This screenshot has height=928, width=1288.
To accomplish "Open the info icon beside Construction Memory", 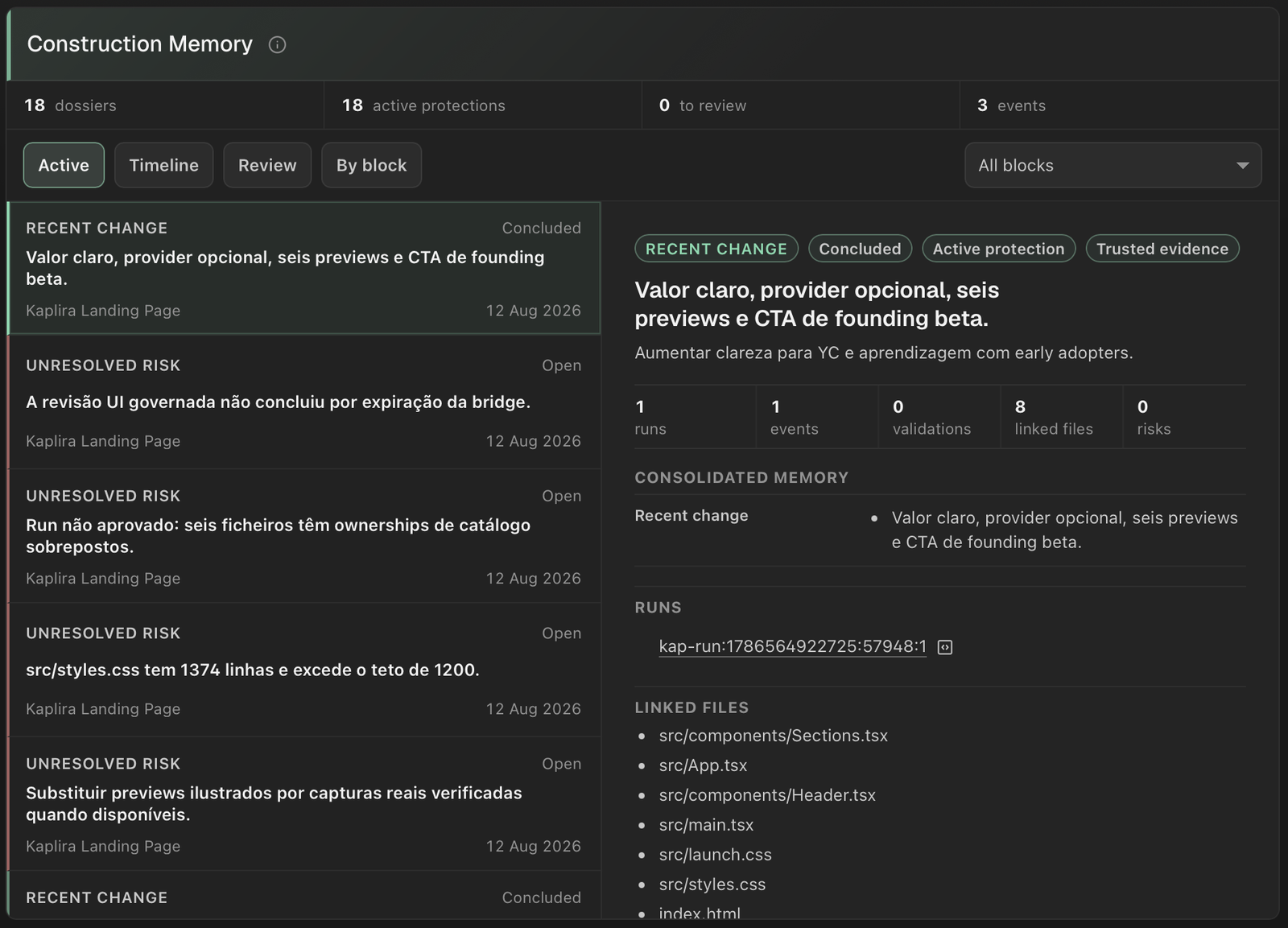I will point(277,44).
